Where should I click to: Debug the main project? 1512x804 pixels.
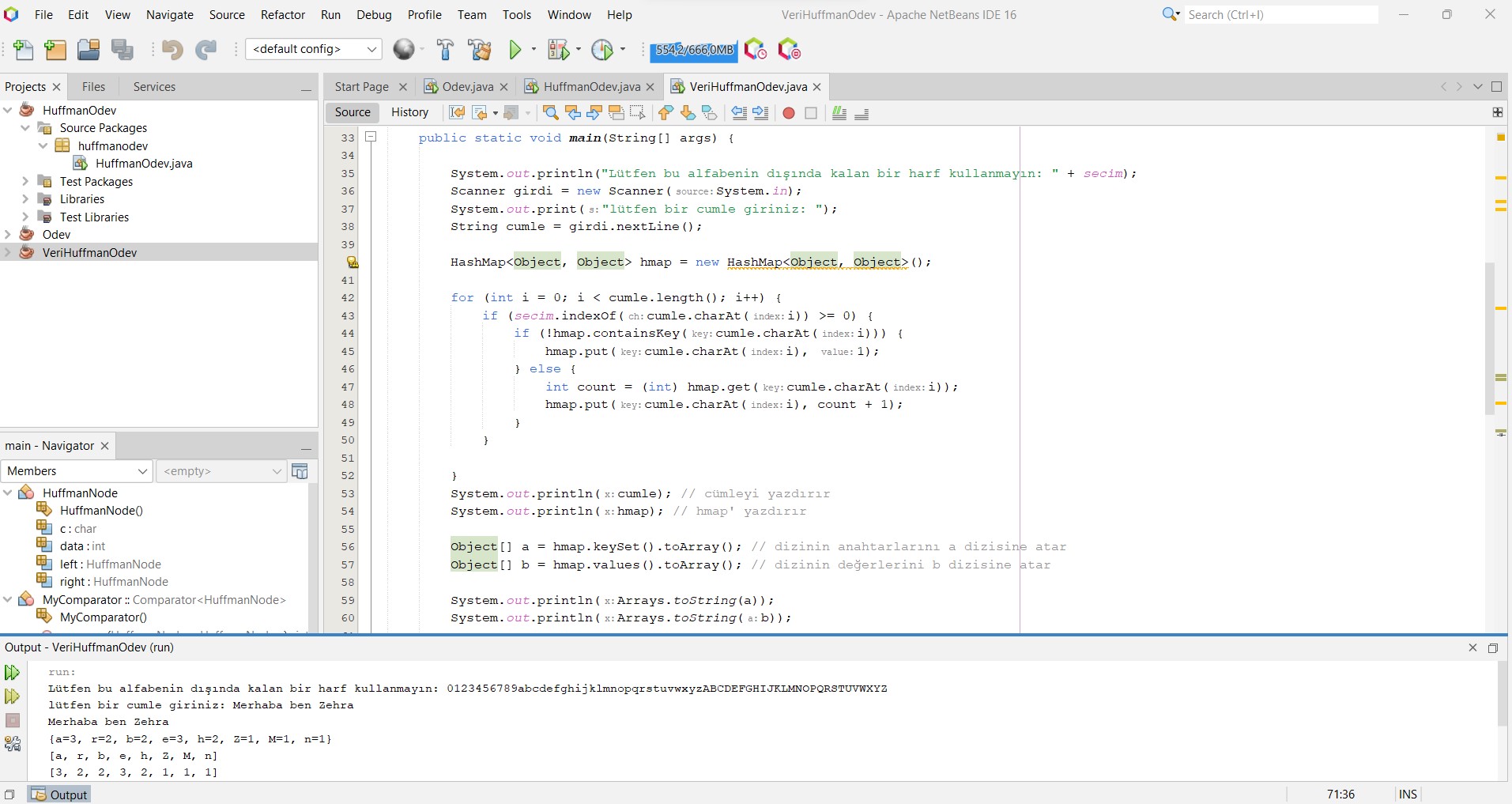pos(558,49)
